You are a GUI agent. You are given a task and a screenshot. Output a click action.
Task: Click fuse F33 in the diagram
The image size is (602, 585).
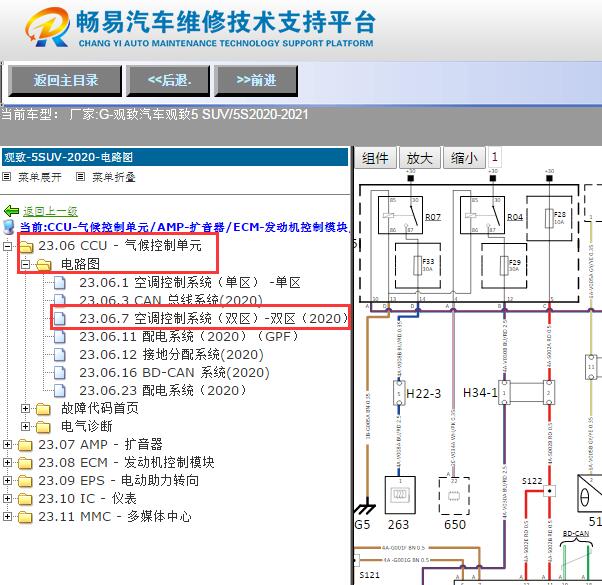pyautogui.click(x=418, y=266)
